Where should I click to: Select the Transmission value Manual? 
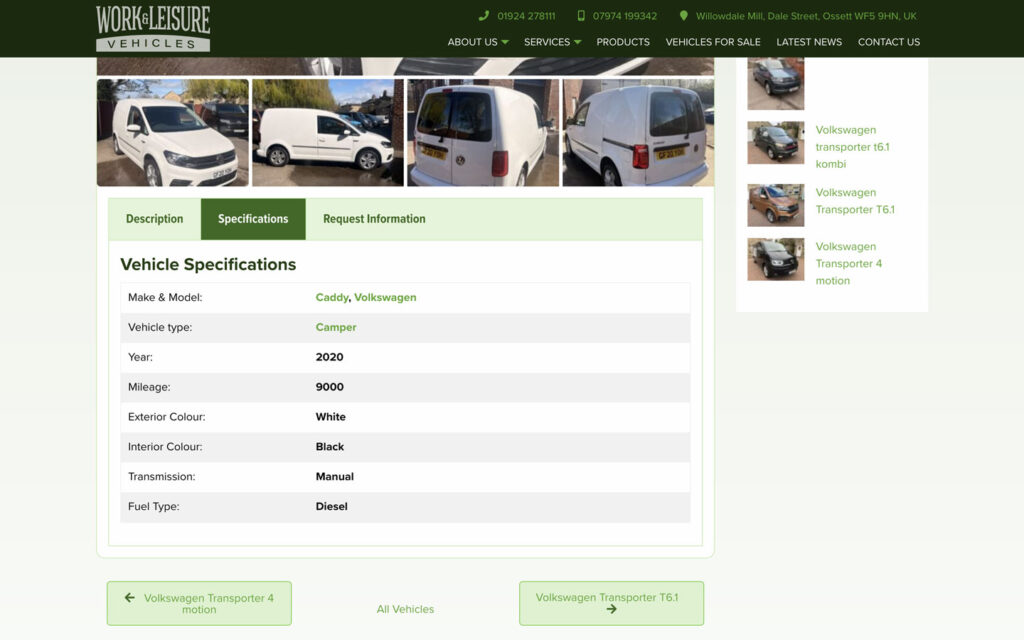334,477
